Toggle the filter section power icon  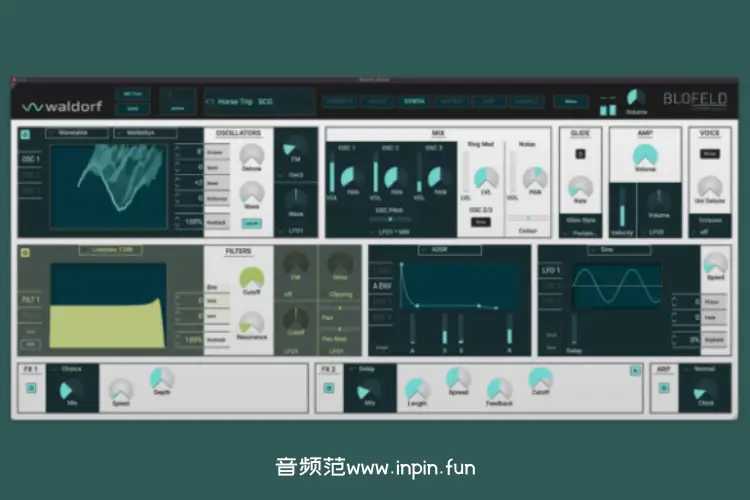pos(25,253)
